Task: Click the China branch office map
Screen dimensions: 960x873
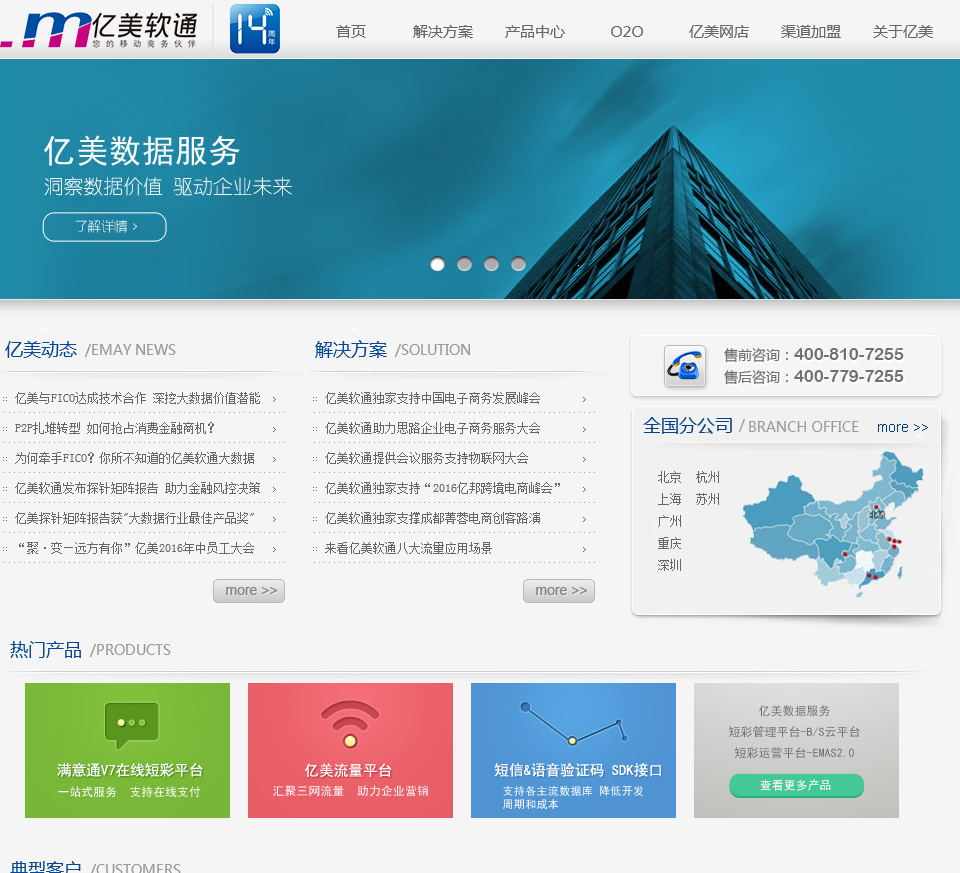Action: click(x=833, y=525)
